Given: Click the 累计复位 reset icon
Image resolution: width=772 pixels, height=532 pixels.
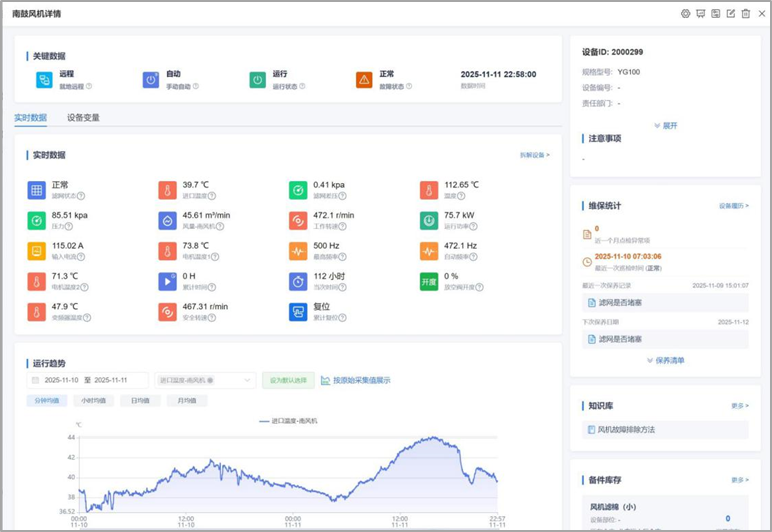Looking at the screenshot, I should tap(298, 312).
